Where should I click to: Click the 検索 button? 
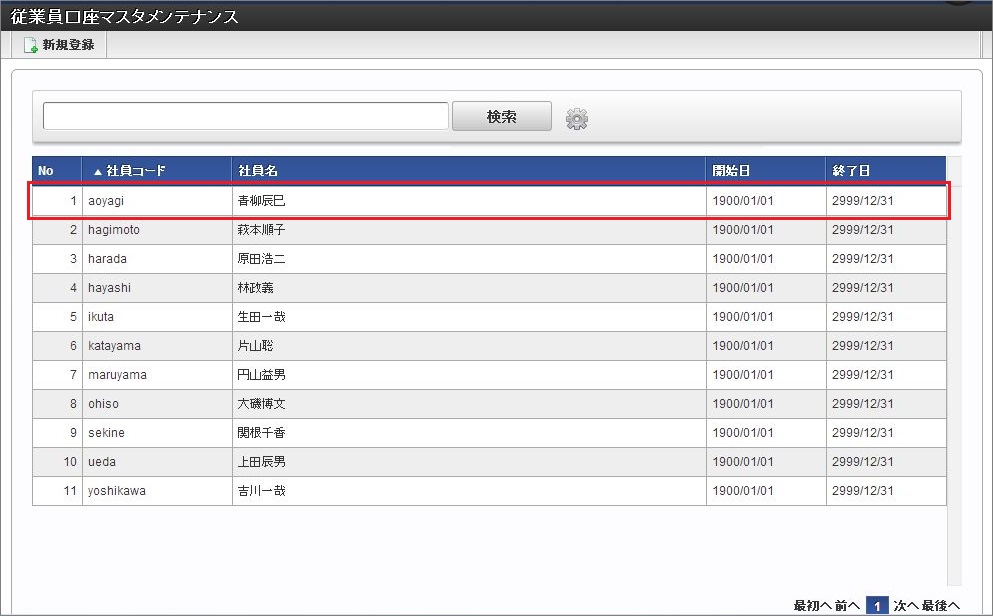pyautogui.click(x=502, y=116)
